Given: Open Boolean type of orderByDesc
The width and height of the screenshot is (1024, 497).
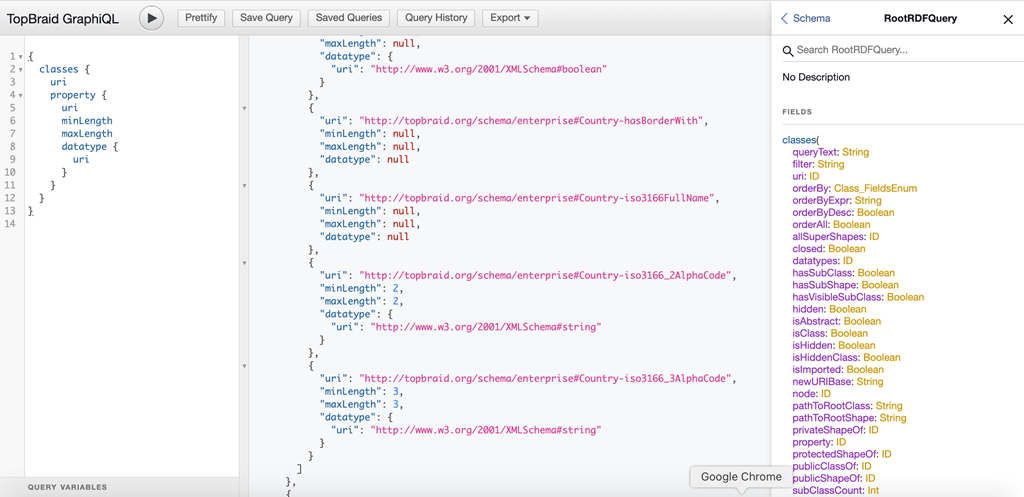Looking at the screenshot, I should [876, 212].
